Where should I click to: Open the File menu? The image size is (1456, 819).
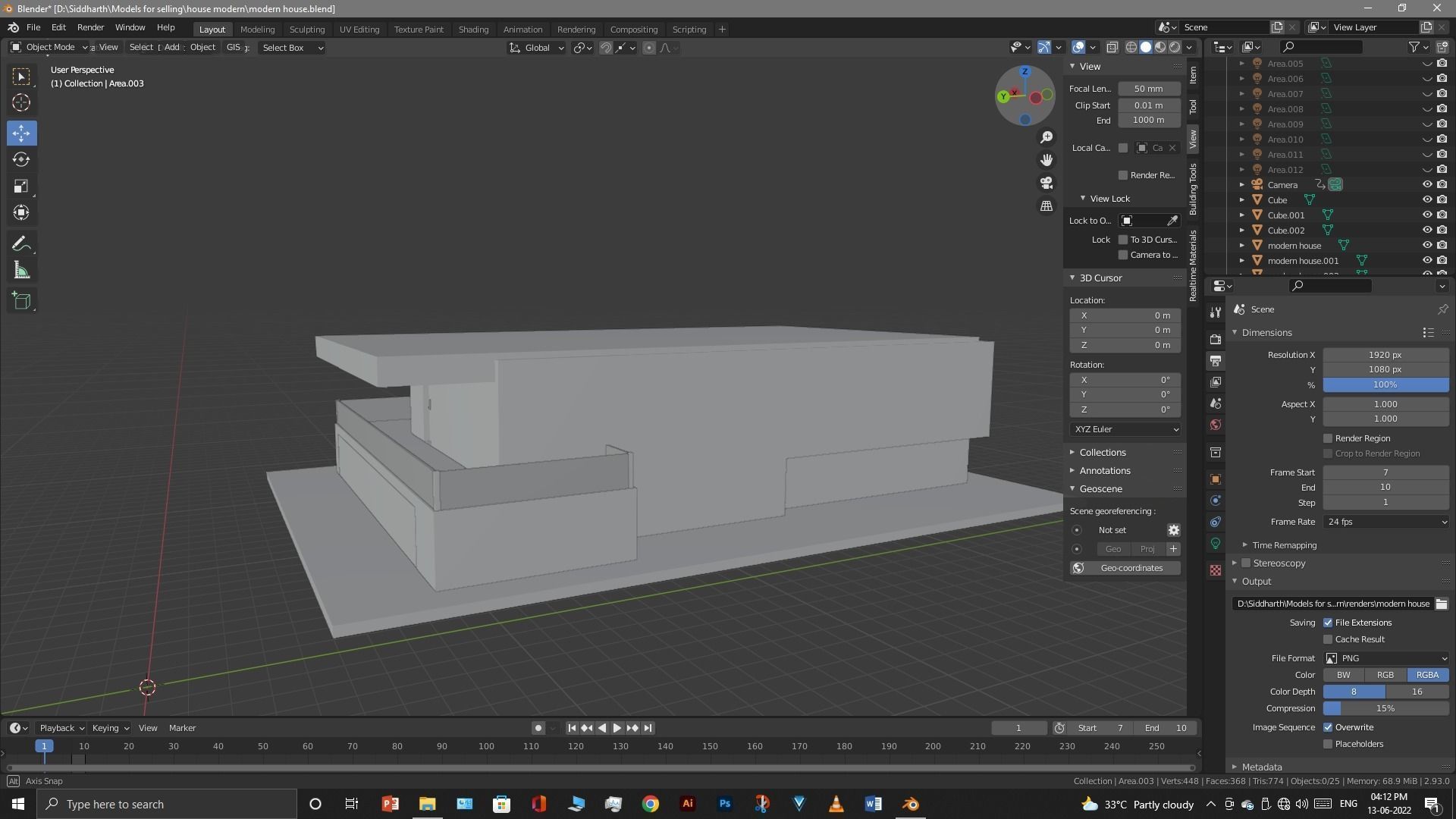tap(33, 27)
